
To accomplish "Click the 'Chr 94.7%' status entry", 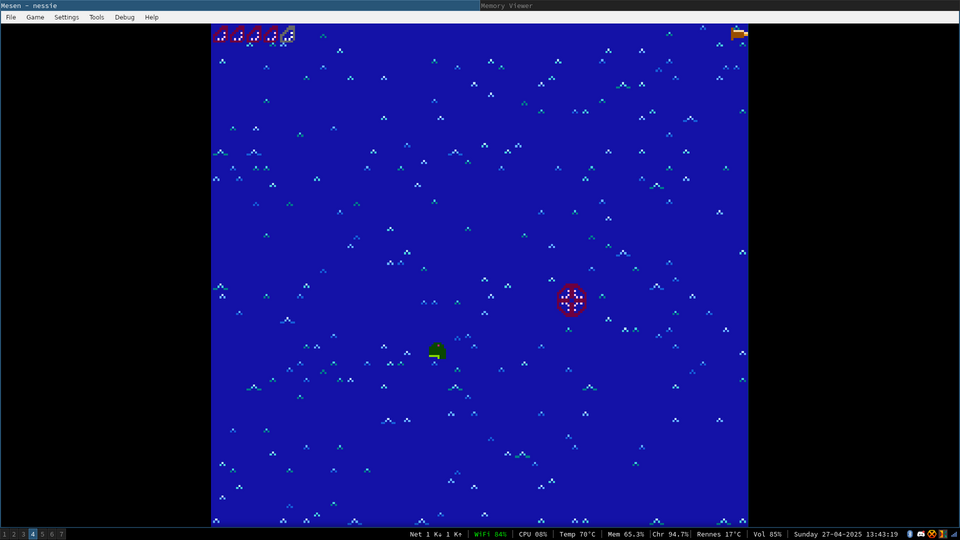I will [670, 534].
